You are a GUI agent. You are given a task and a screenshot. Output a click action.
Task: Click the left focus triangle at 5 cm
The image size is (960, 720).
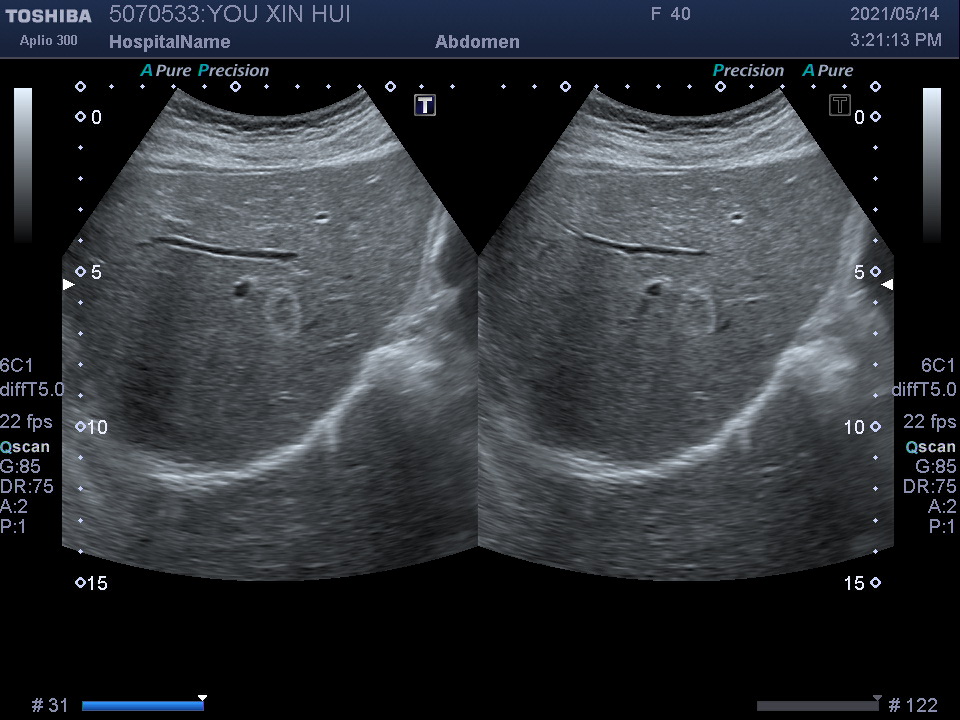[x=68, y=285]
